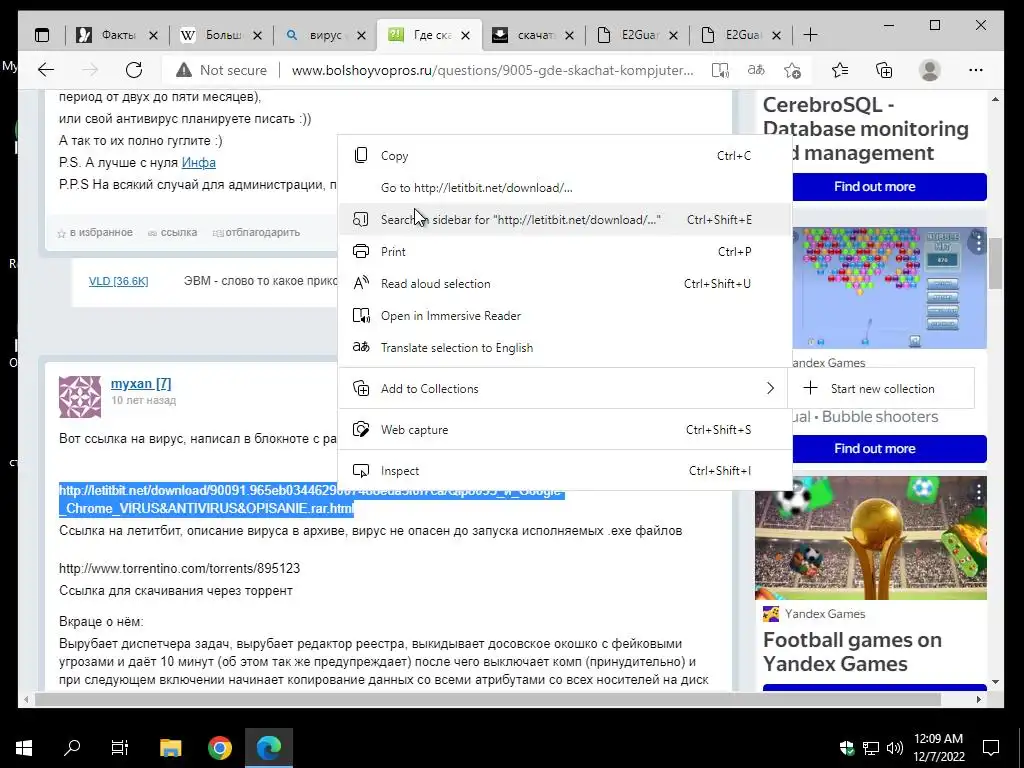Close the скачать tab
Viewport: 1024px width, 768px height.
[569, 35]
